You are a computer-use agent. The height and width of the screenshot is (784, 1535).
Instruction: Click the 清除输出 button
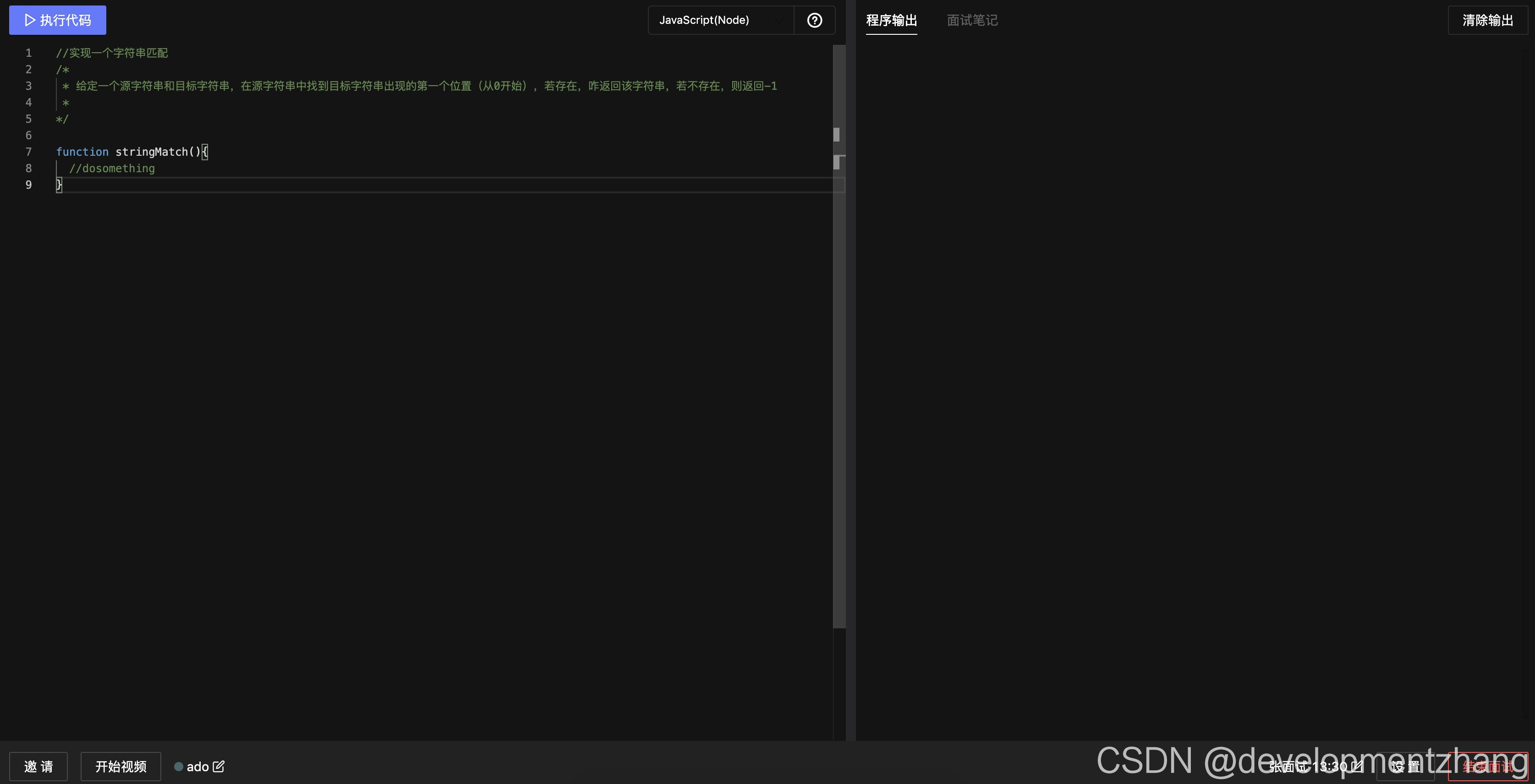tap(1487, 20)
